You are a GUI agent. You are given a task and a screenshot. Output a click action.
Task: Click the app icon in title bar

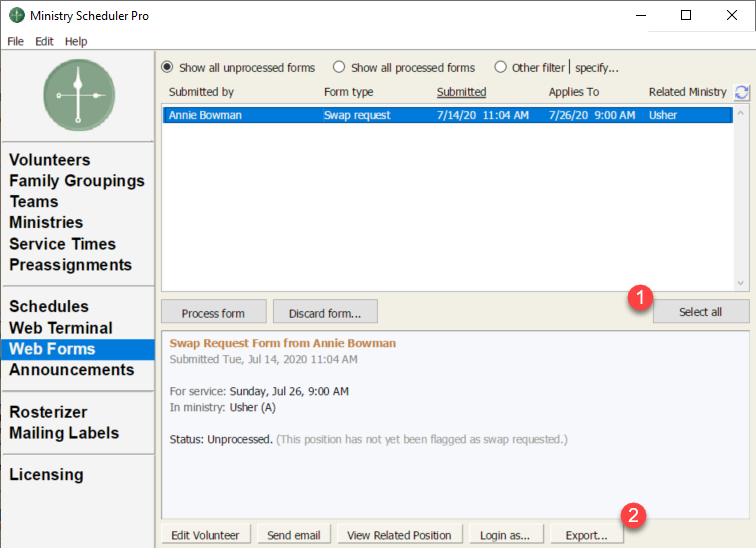tap(16, 16)
